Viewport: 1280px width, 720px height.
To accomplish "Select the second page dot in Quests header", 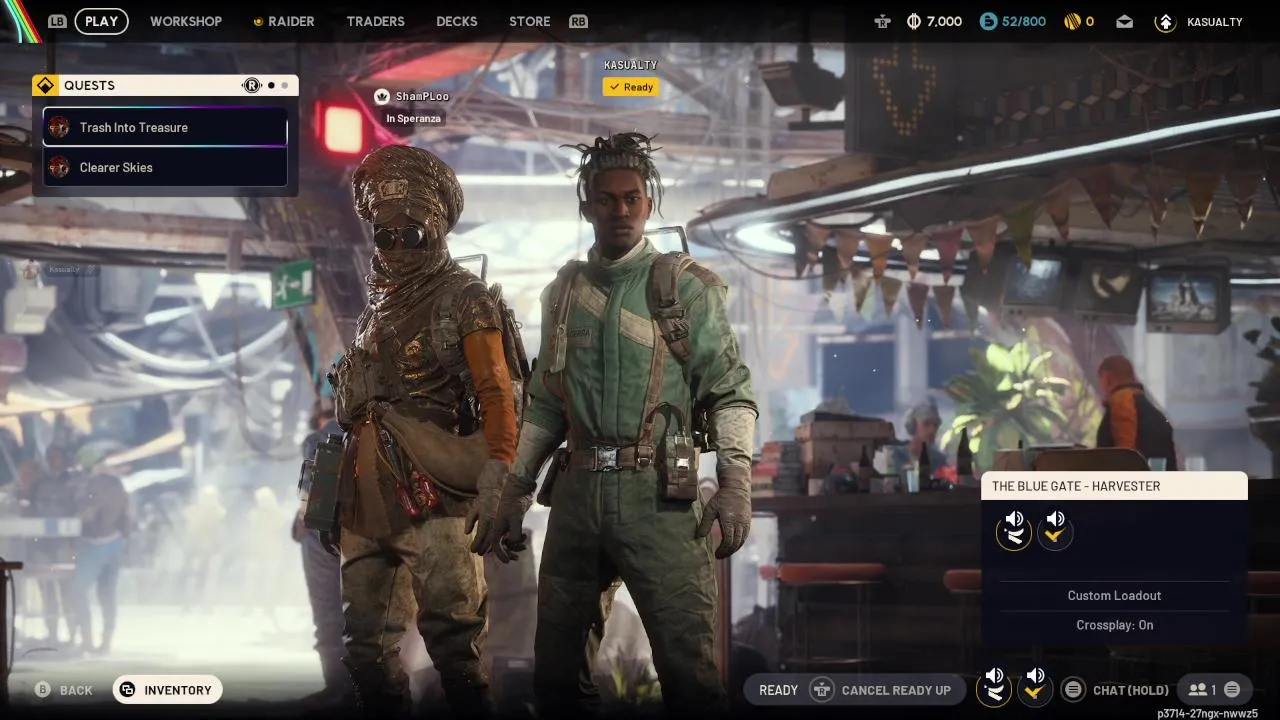I will click(x=284, y=86).
